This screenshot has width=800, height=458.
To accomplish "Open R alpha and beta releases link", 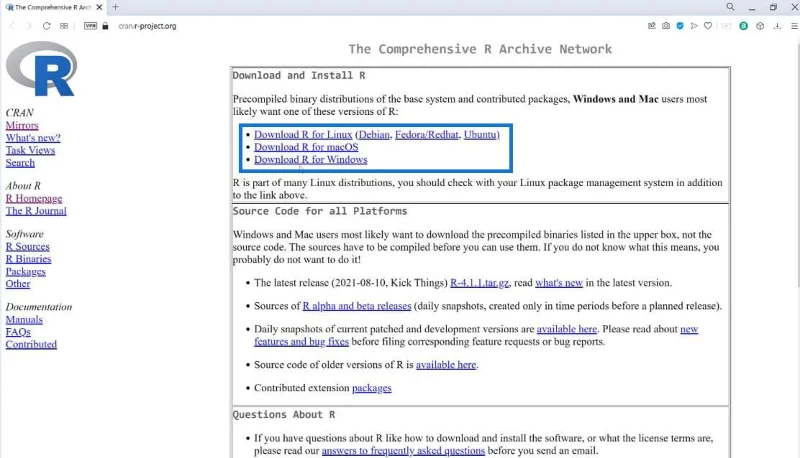I will coord(357,306).
